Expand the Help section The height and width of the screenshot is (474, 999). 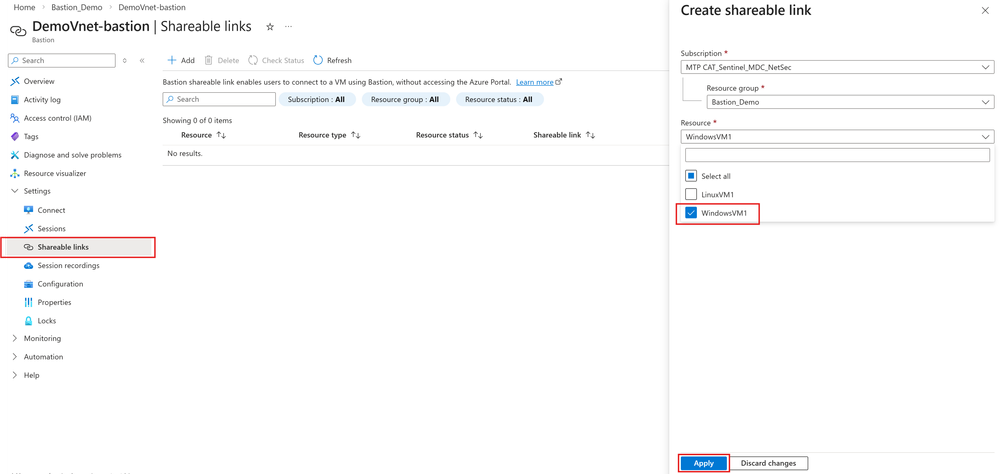pyautogui.click(x=15, y=376)
